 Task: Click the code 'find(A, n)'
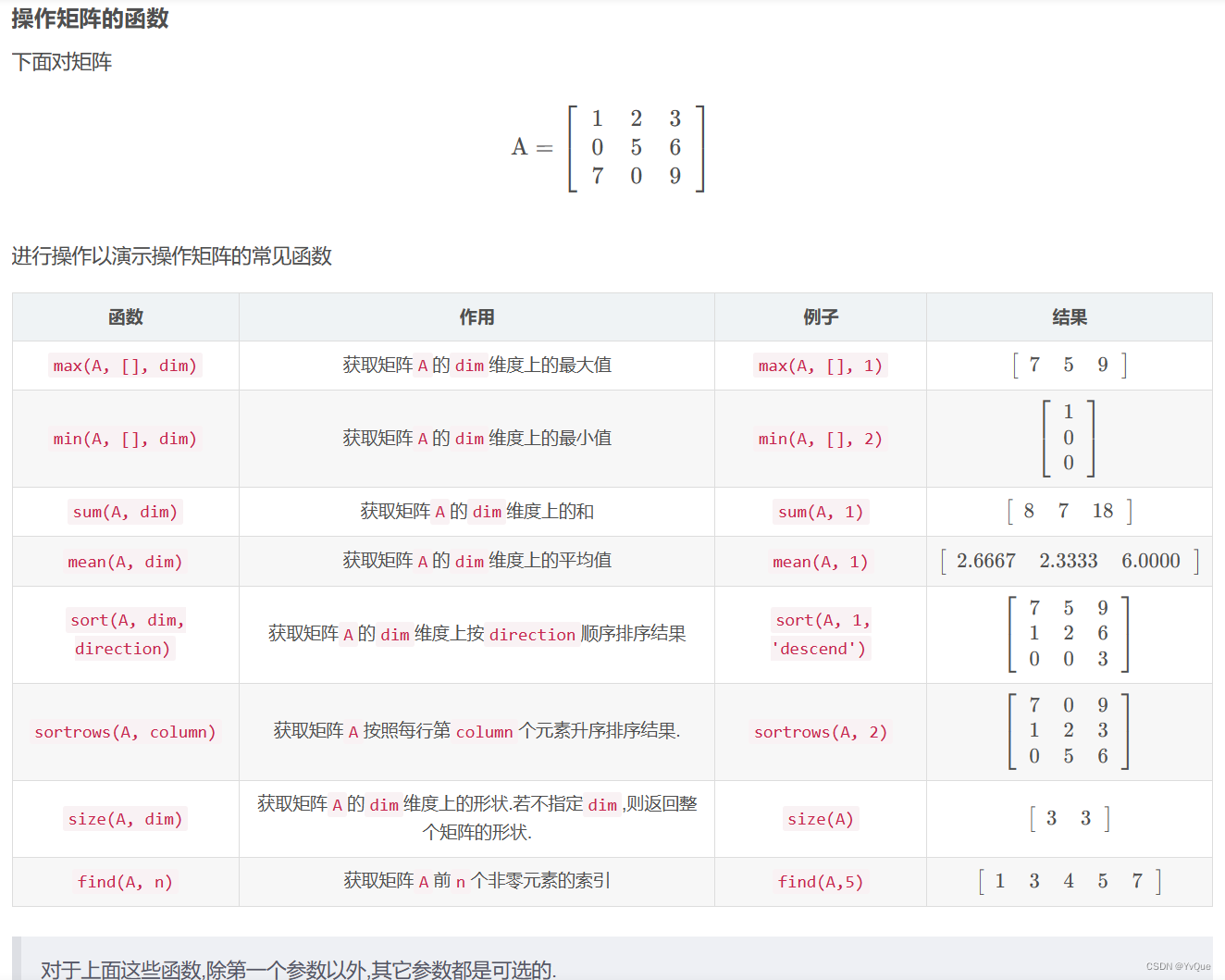click(x=125, y=882)
